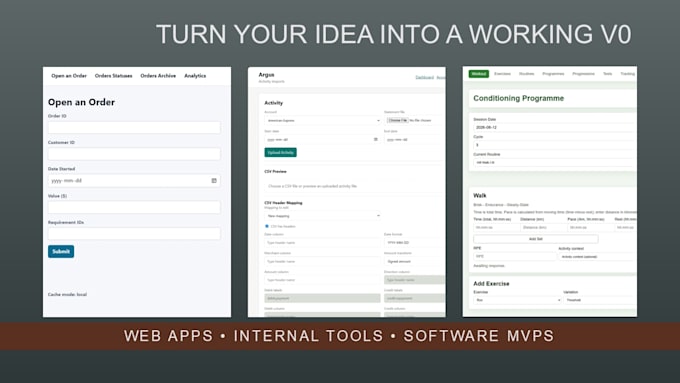
Task: Open the Dashboard link in Argus
Action: point(425,77)
